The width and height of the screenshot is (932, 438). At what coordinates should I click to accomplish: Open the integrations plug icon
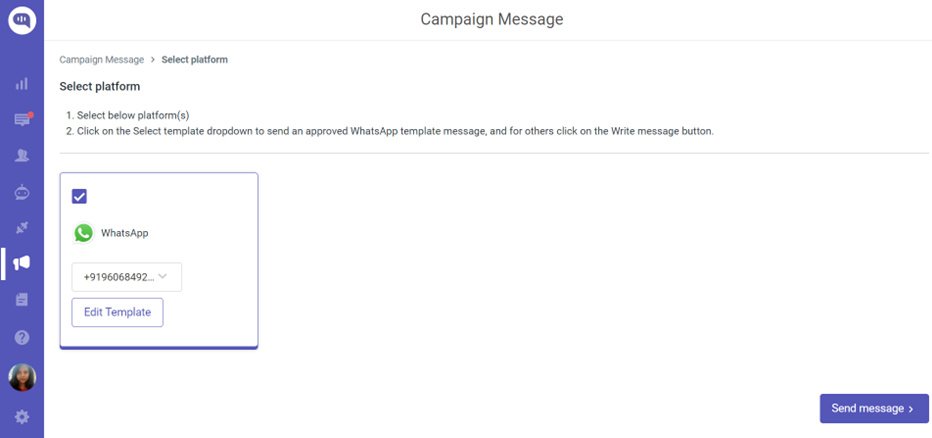pos(22,227)
